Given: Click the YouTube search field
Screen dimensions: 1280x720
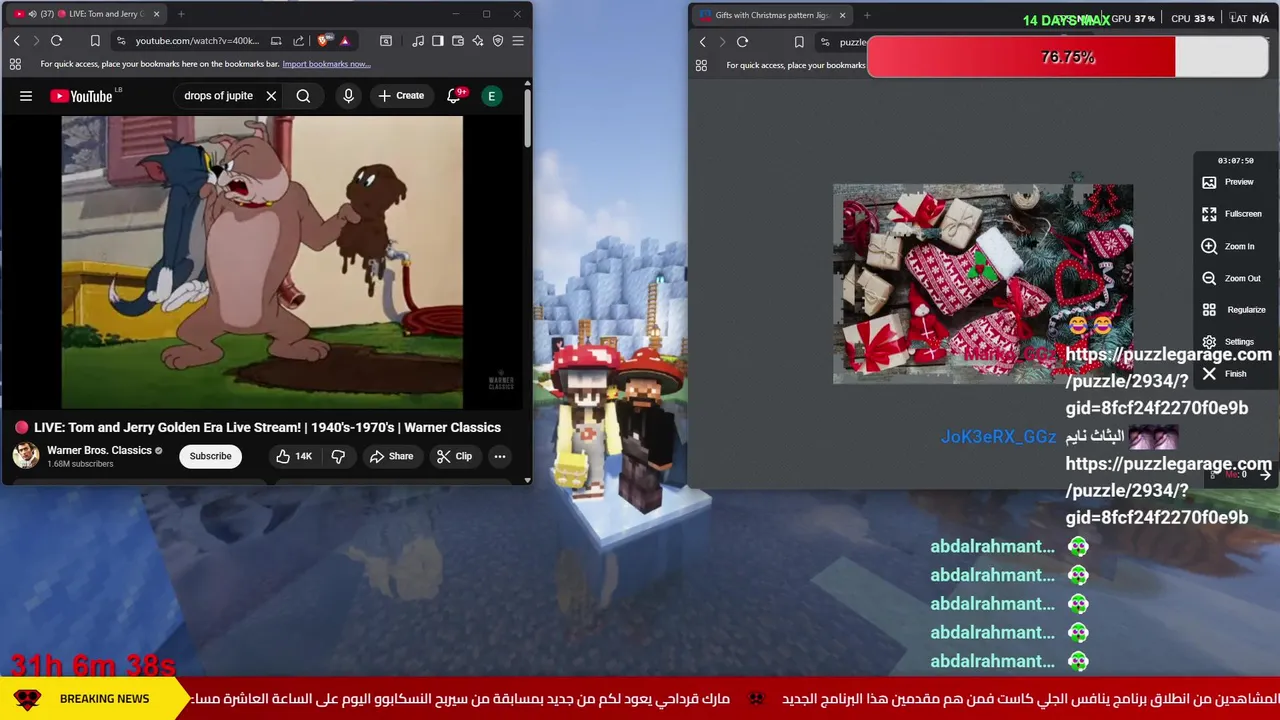Looking at the screenshot, I should 218,96.
